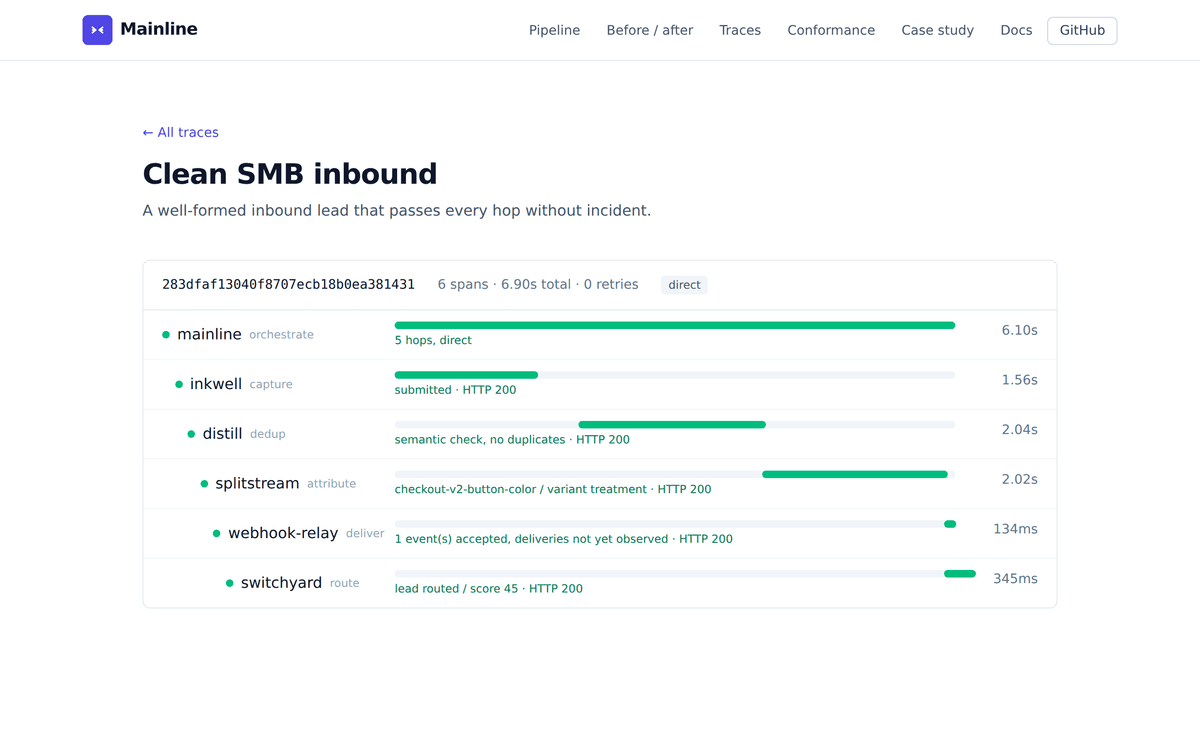This screenshot has height=750, width=1200.
Task: Click the green status dot beside webhook-relay
Action: (217, 533)
